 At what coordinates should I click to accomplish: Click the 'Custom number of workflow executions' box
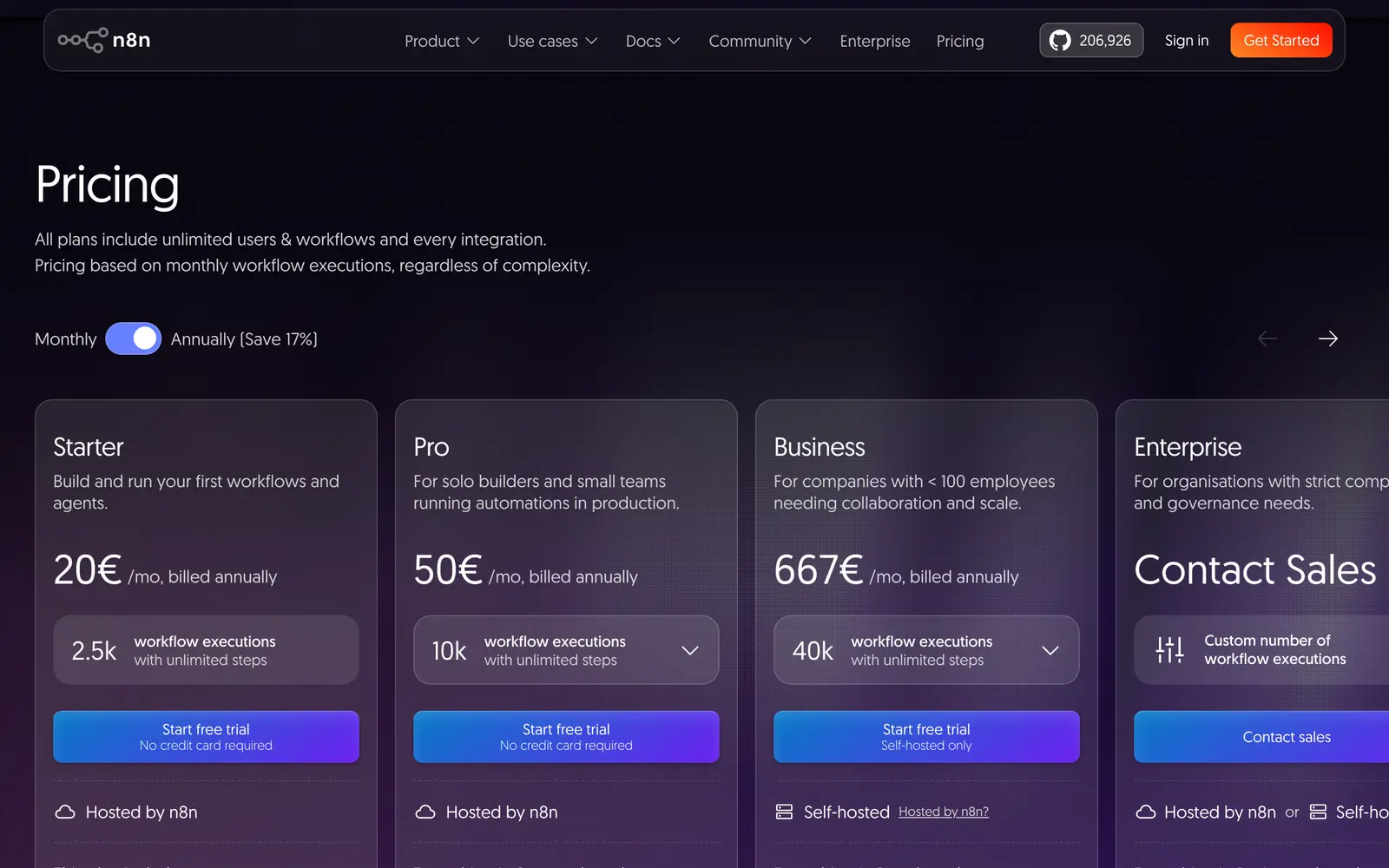click(1261, 650)
